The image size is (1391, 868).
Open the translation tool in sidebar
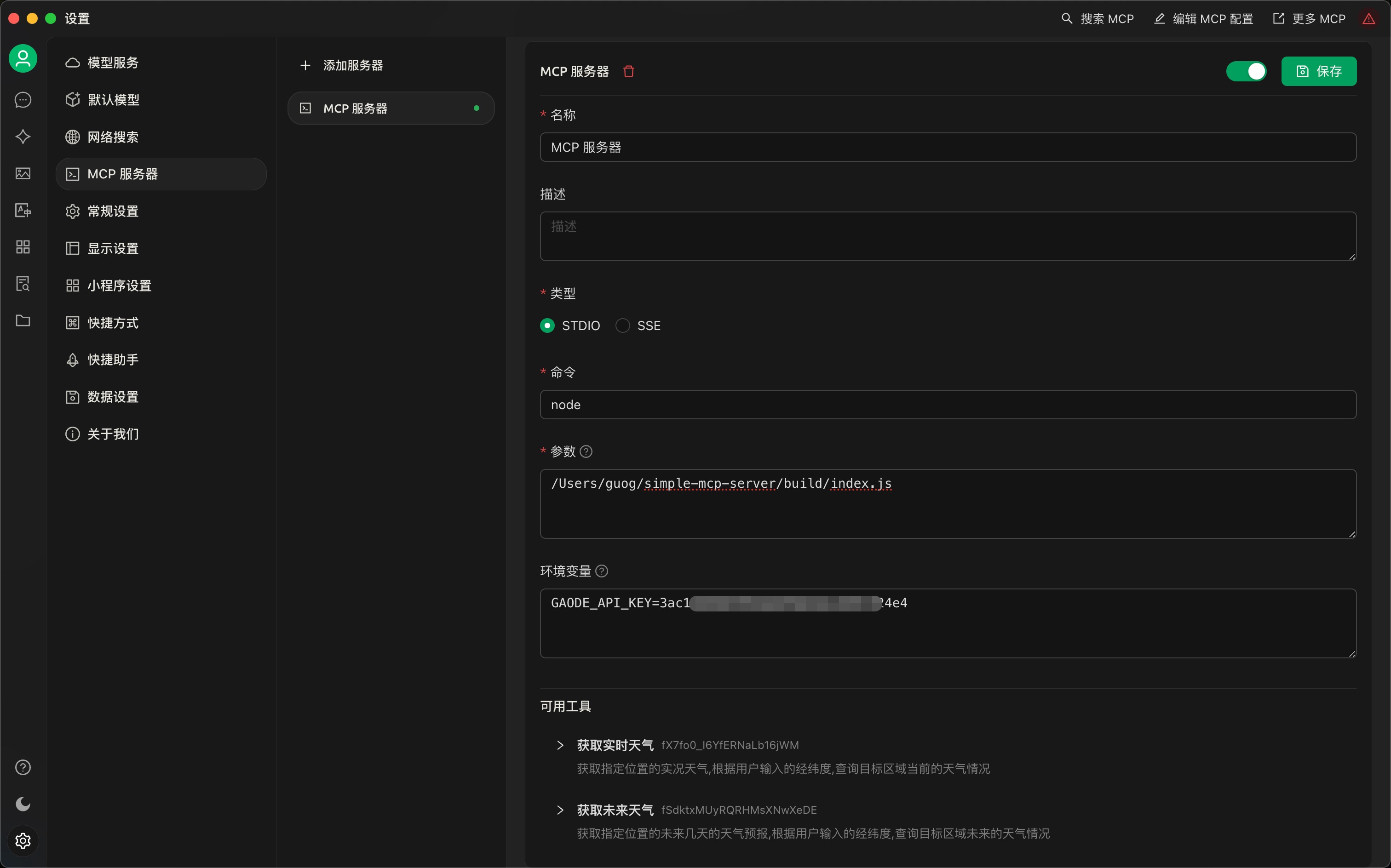click(23, 210)
